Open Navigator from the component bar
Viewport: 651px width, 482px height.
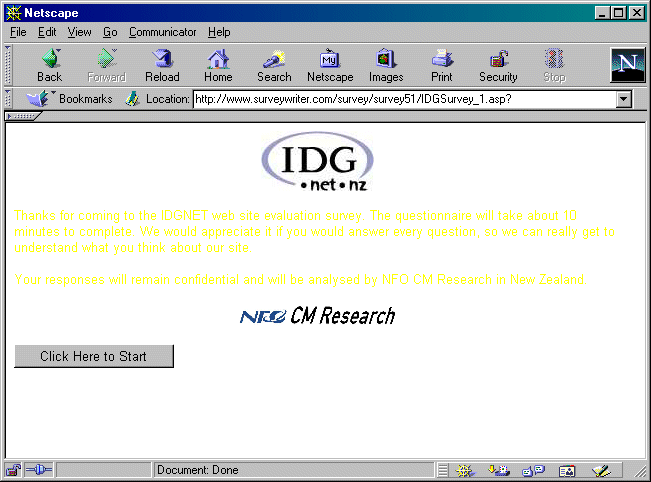pos(463,469)
